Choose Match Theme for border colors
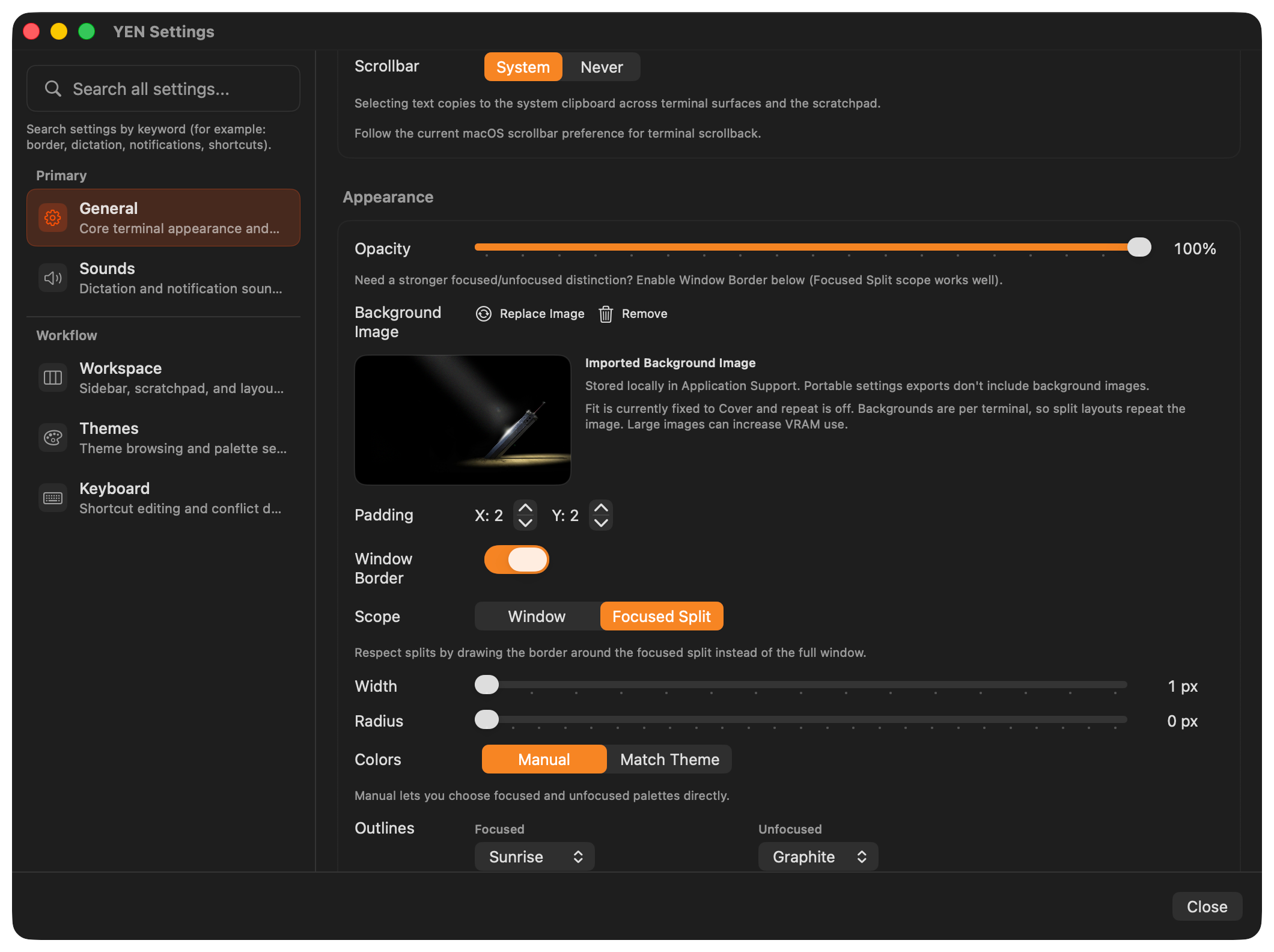The height and width of the screenshot is (952, 1274). pyautogui.click(x=669, y=760)
